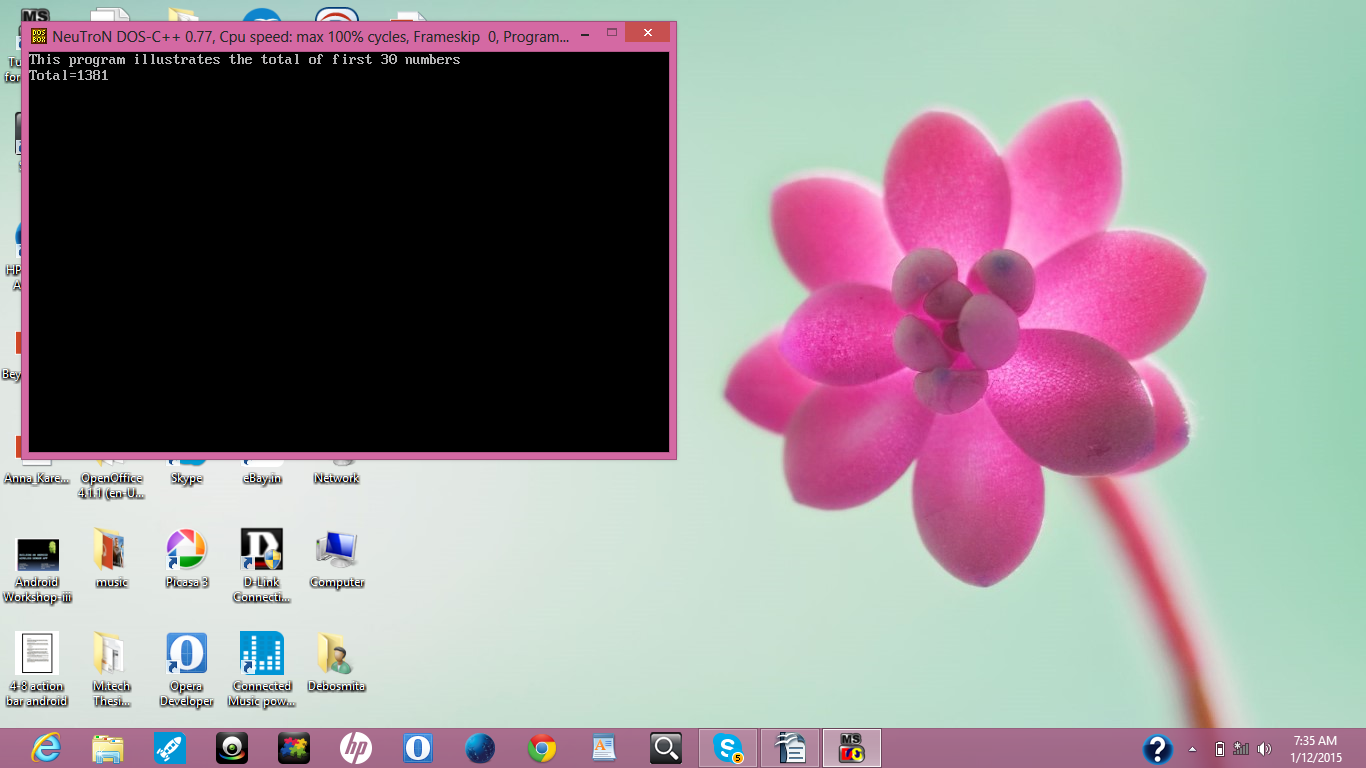Click the DOSBox icon in the title bar
This screenshot has width=1366, height=768.
click(39, 35)
